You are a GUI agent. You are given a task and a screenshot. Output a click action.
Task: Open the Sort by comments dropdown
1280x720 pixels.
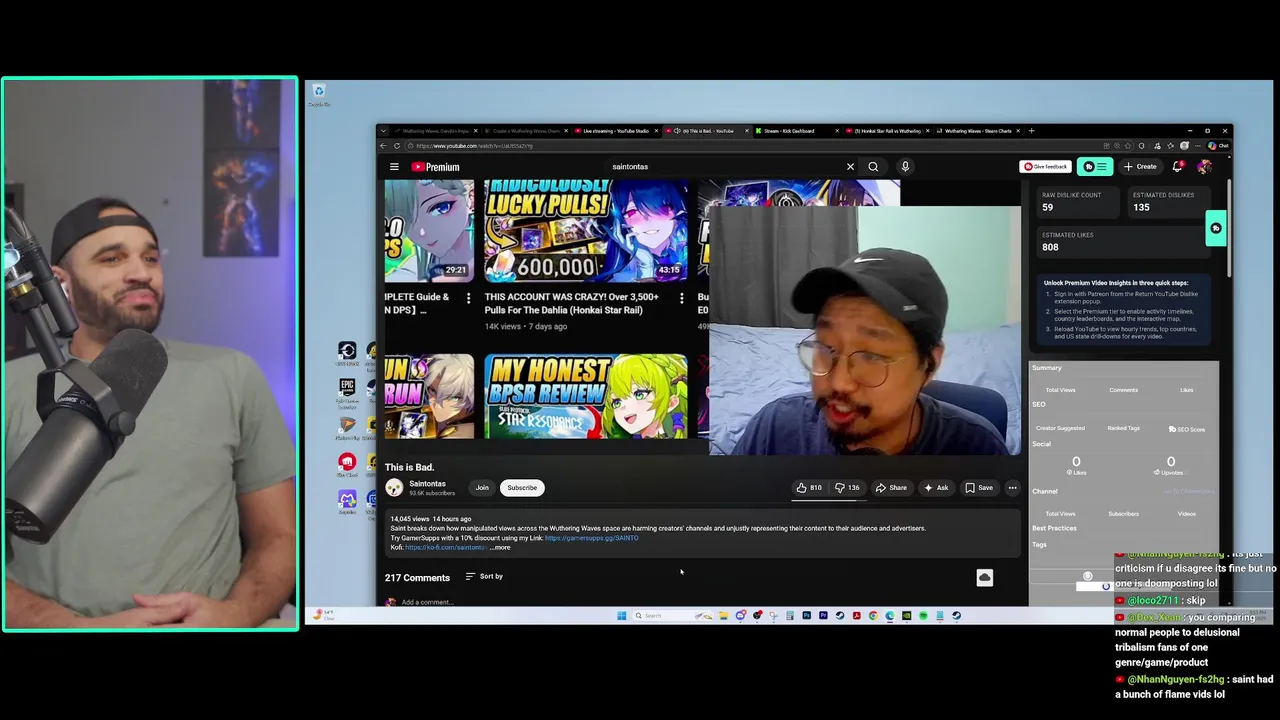485,576
